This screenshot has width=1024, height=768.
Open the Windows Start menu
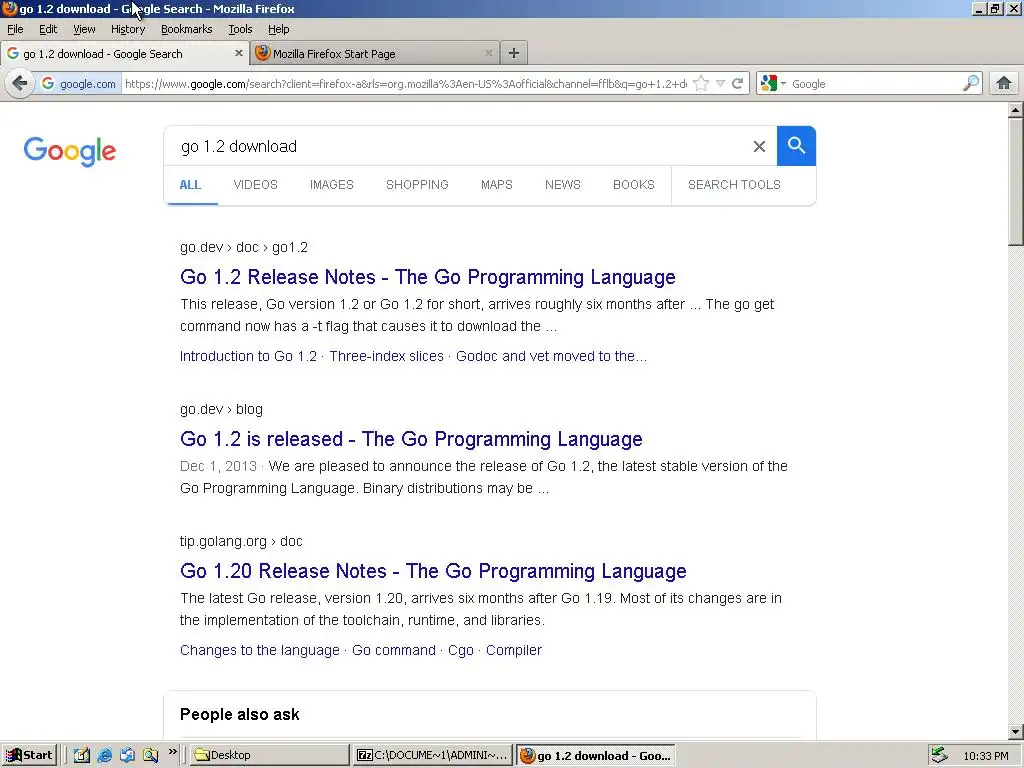29,755
